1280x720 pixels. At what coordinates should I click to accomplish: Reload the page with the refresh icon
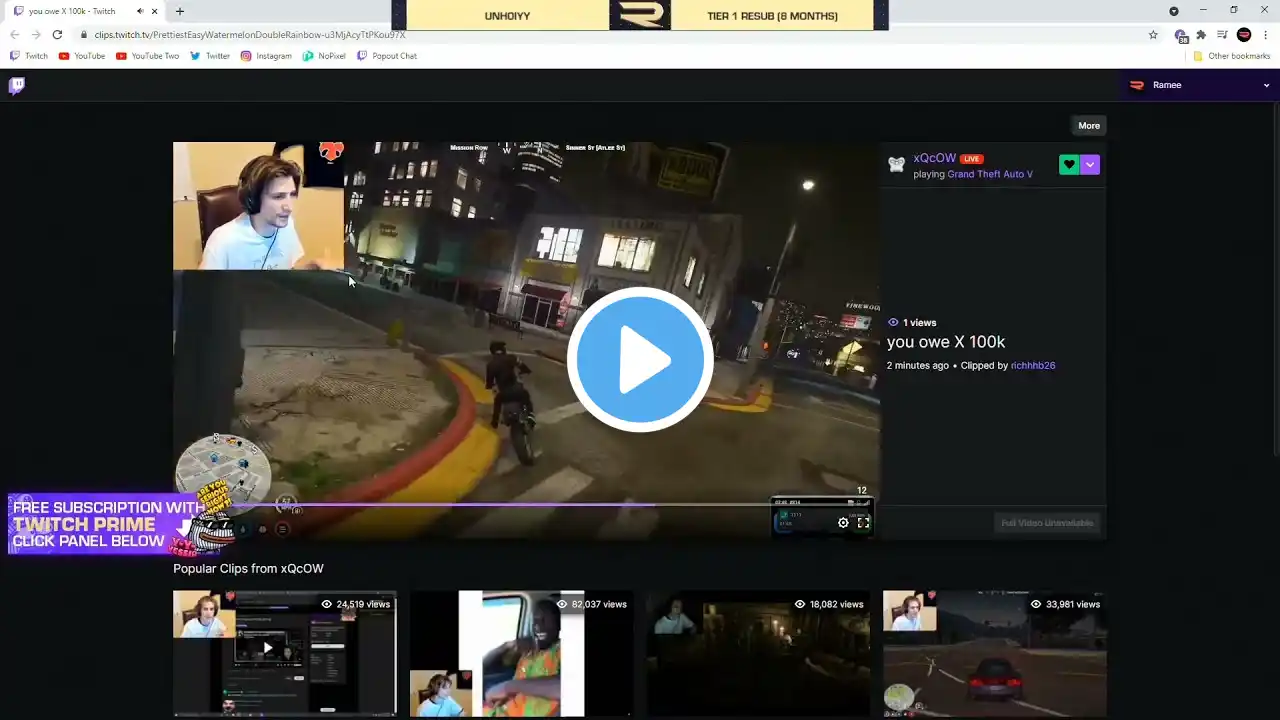58,35
